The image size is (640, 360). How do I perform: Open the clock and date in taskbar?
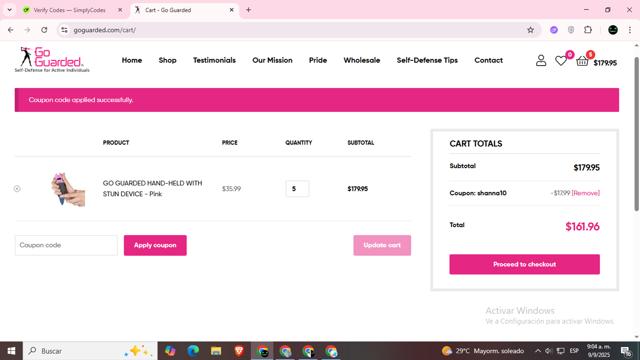tap(598, 351)
